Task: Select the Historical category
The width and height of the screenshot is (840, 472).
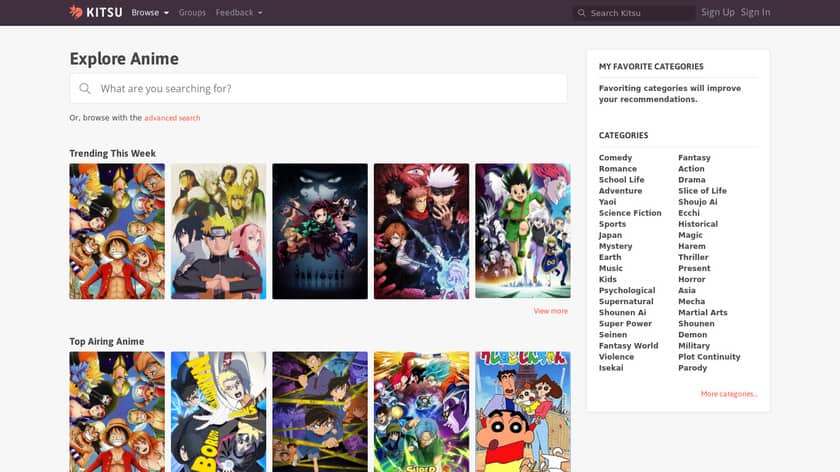Action: click(x=698, y=224)
